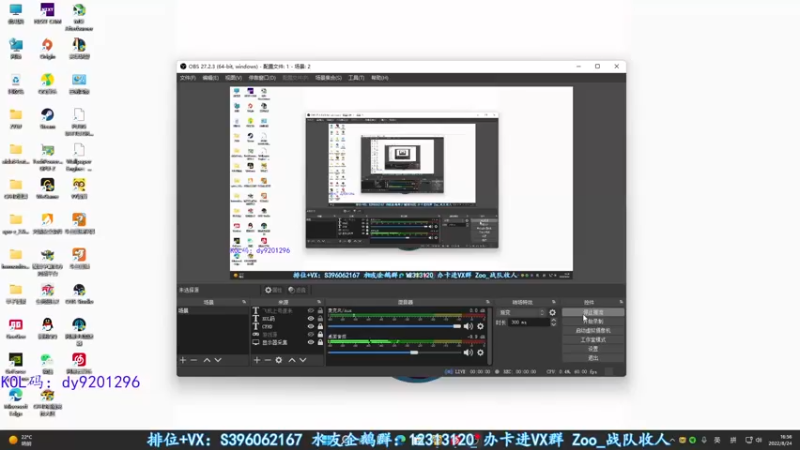Remove selected source with minus icon
Viewport: 800px width, 450px height.
click(x=267, y=360)
